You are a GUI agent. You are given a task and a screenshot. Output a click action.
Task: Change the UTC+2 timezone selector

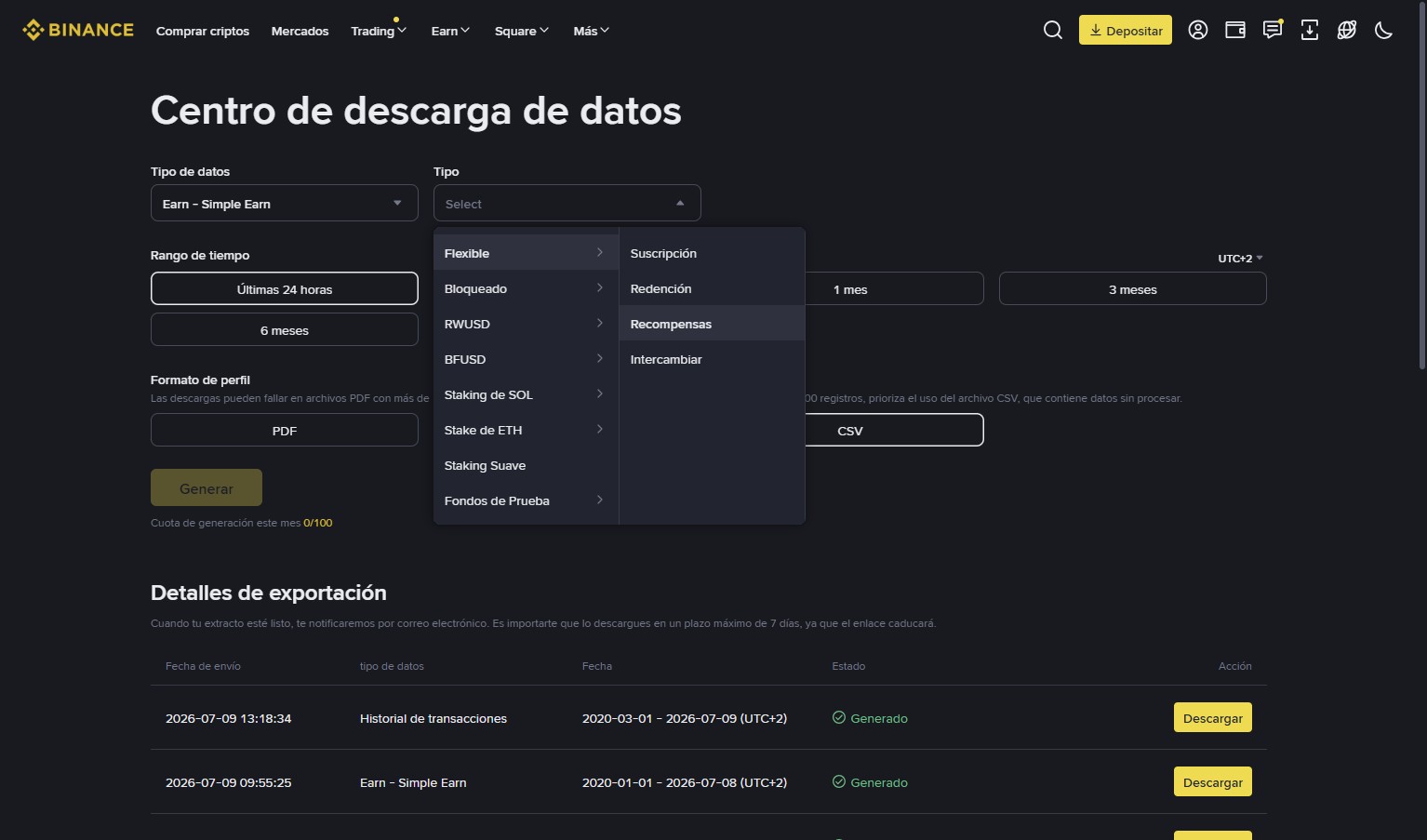click(x=1240, y=258)
